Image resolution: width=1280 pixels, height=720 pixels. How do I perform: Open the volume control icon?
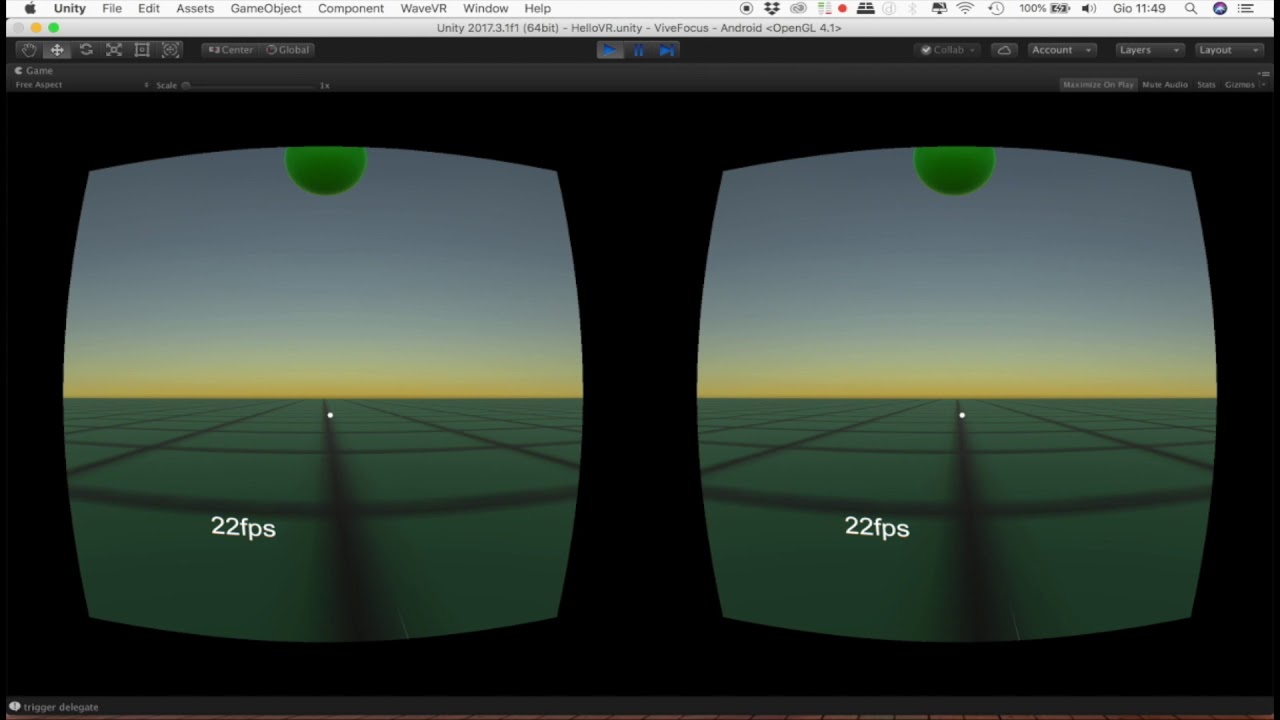pyautogui.click(x=1089, y=8)
